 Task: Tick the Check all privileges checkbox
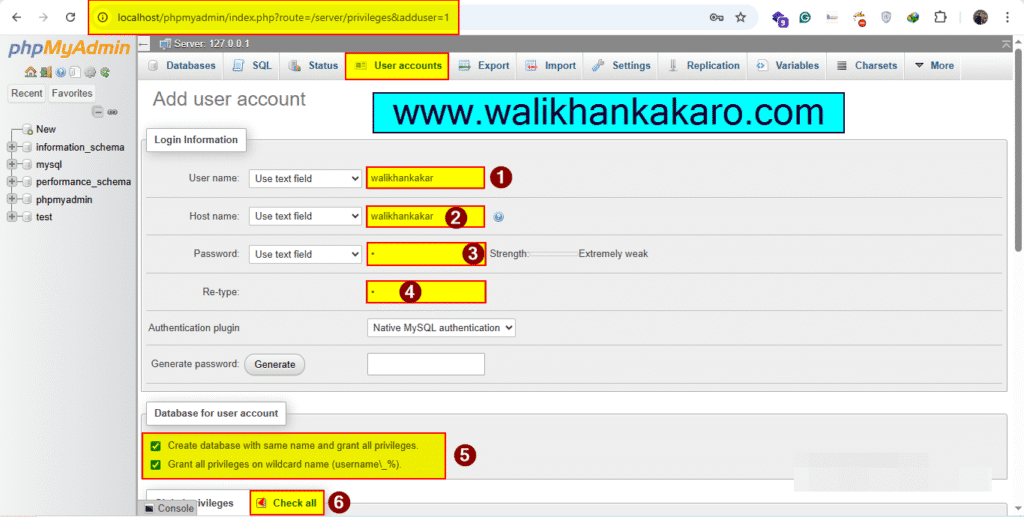(x=262, y=503)
